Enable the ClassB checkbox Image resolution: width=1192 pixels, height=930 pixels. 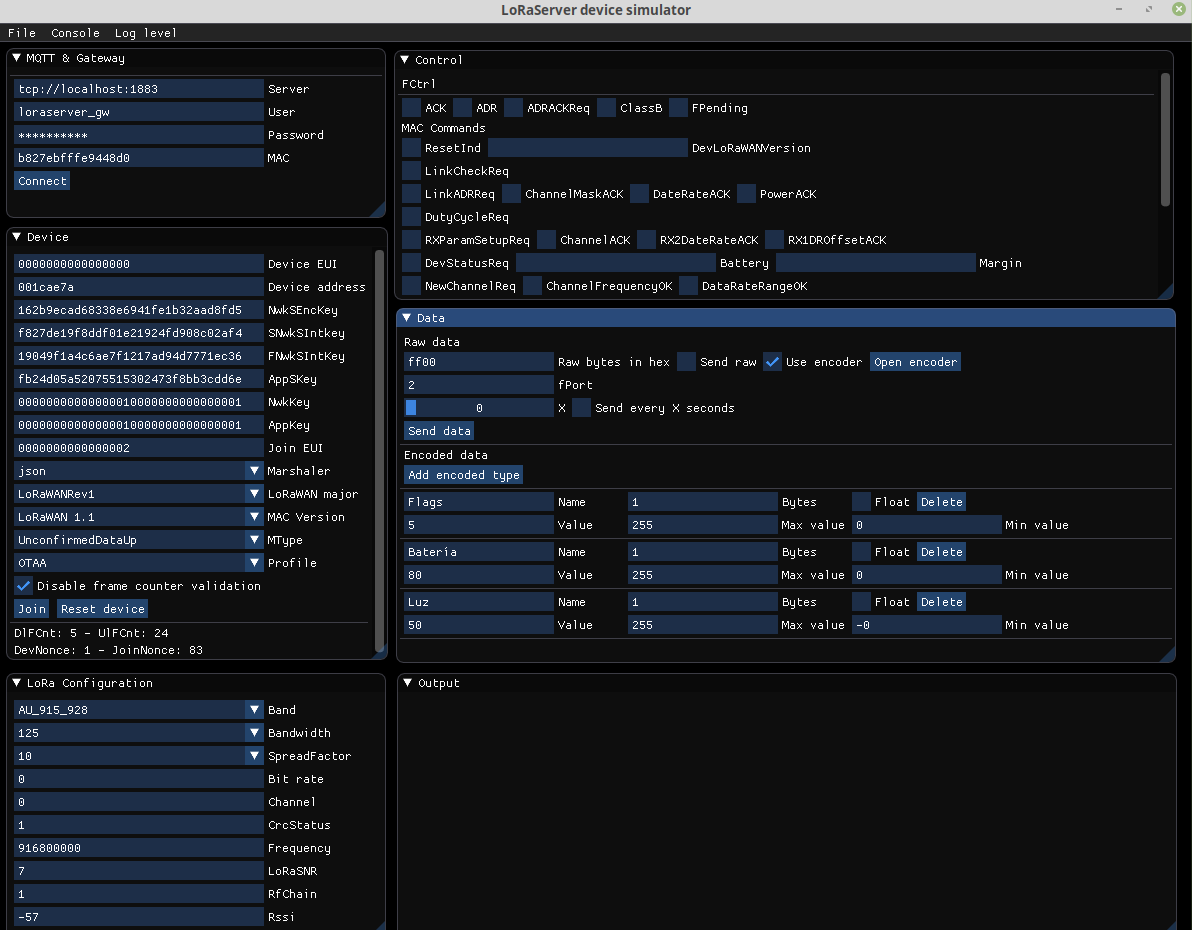607,108
